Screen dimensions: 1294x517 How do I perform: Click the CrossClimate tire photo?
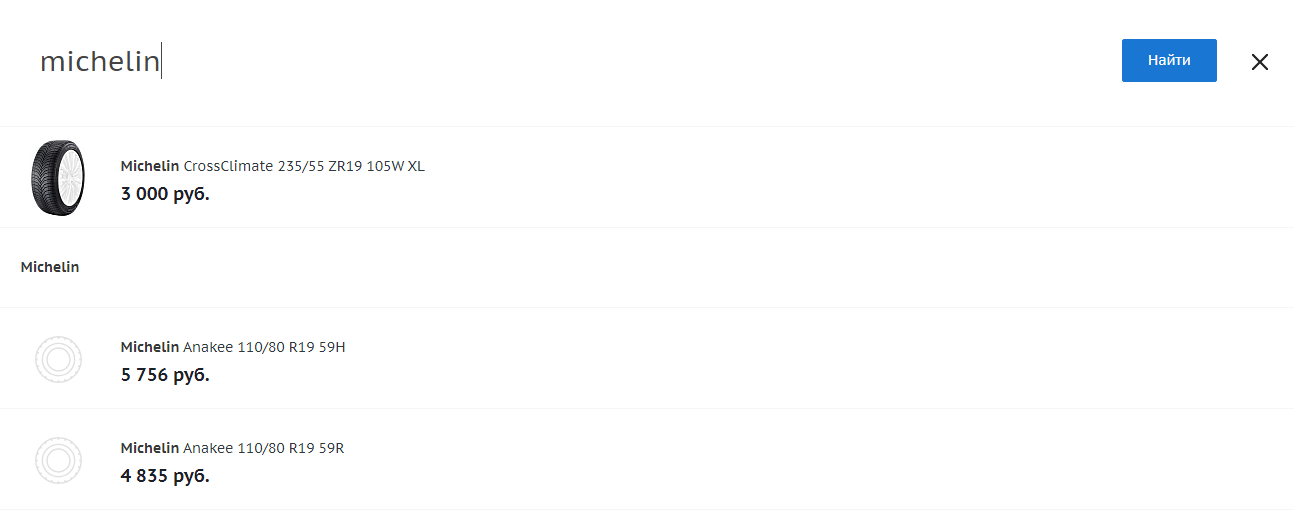pyautogui.click(x=57, y=178)
